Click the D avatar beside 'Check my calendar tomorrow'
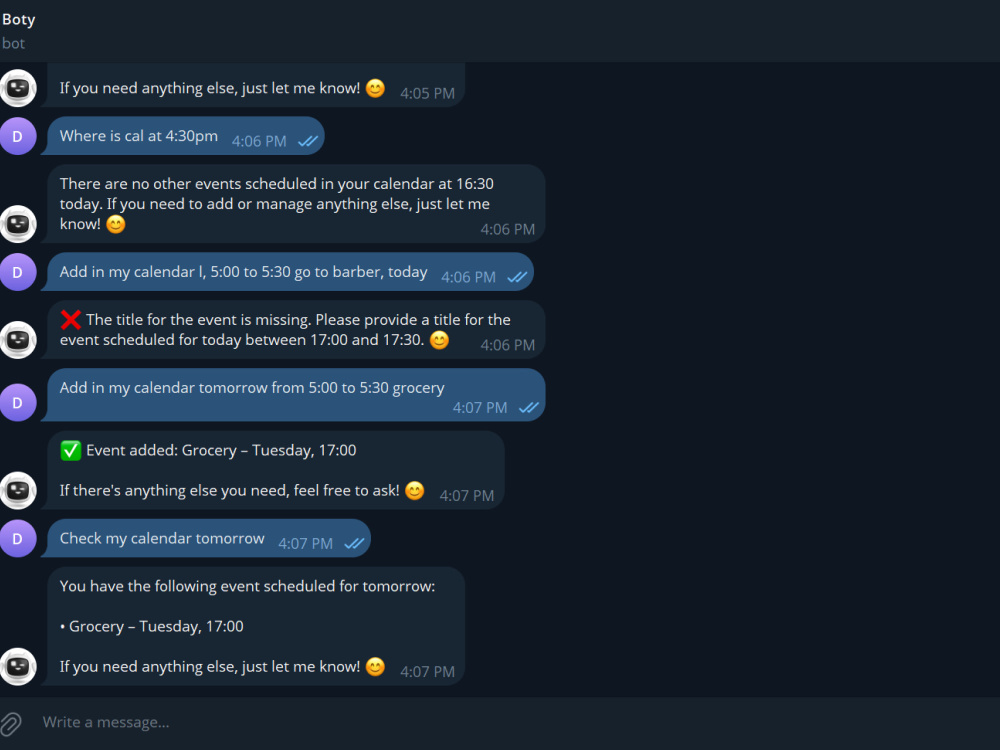This screenshot has width=1000, height=750. [18, 539]
